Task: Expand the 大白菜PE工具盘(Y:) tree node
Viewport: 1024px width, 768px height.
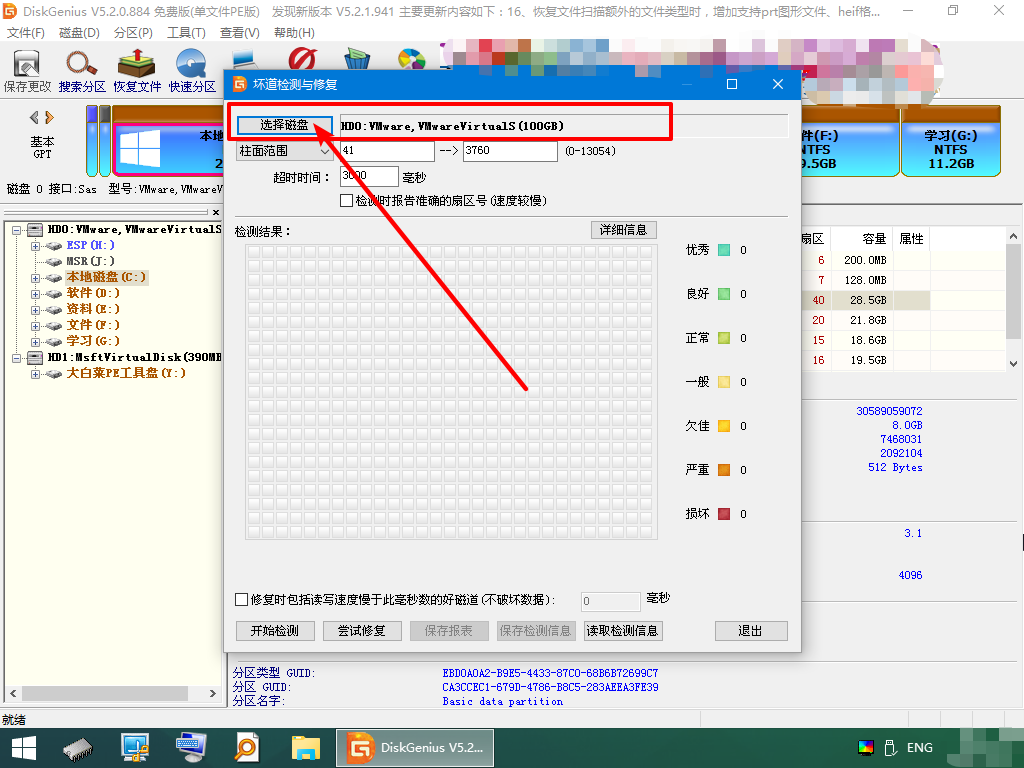Action: pyautogui.click(x=36, y=373)
